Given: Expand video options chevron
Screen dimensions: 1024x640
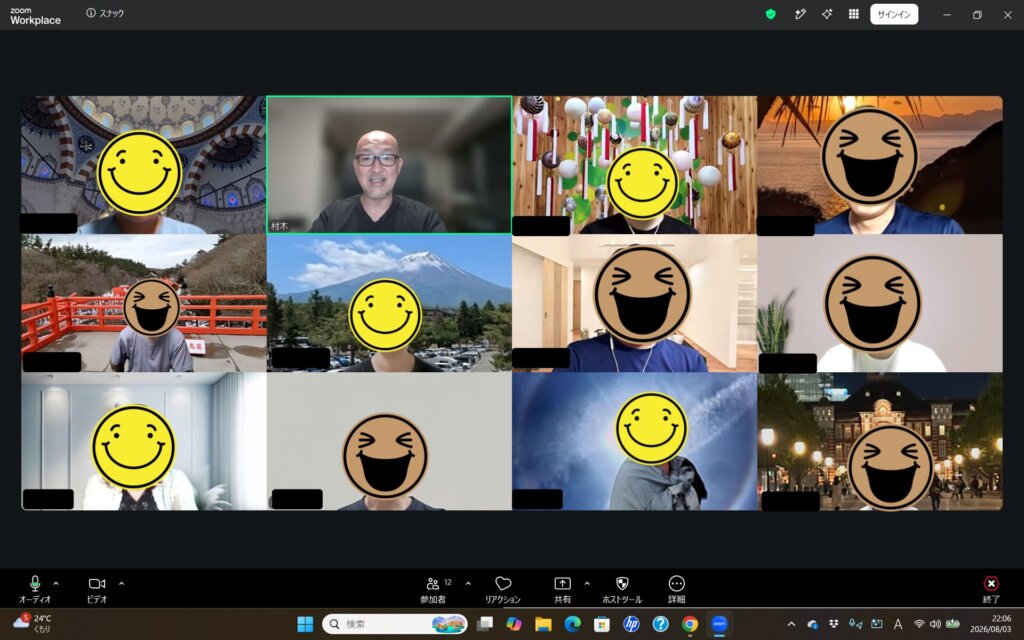Looking at the screenshot, I should click(121, 583).
